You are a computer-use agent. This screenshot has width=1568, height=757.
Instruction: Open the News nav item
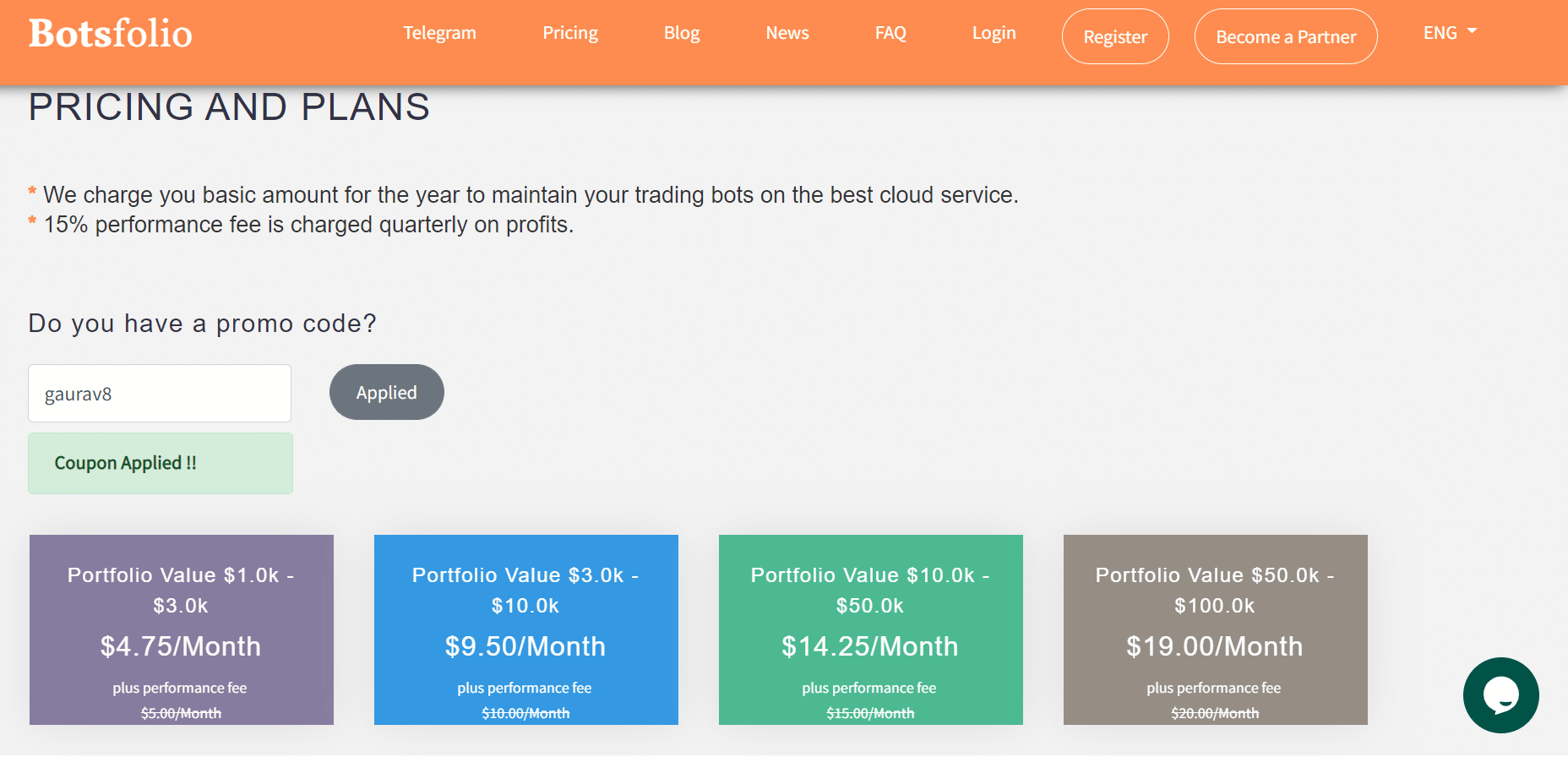click(787, 33)
